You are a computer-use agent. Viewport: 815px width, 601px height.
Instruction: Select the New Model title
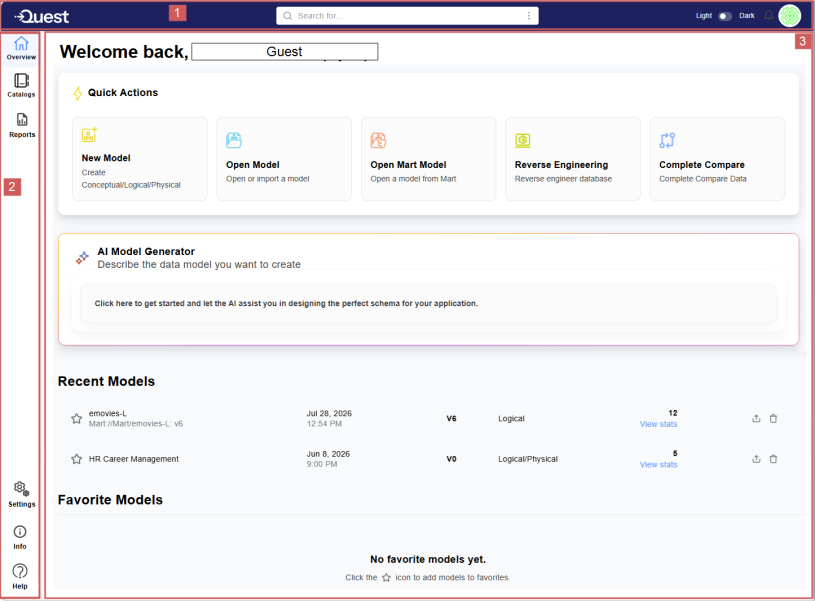(106, 158)
